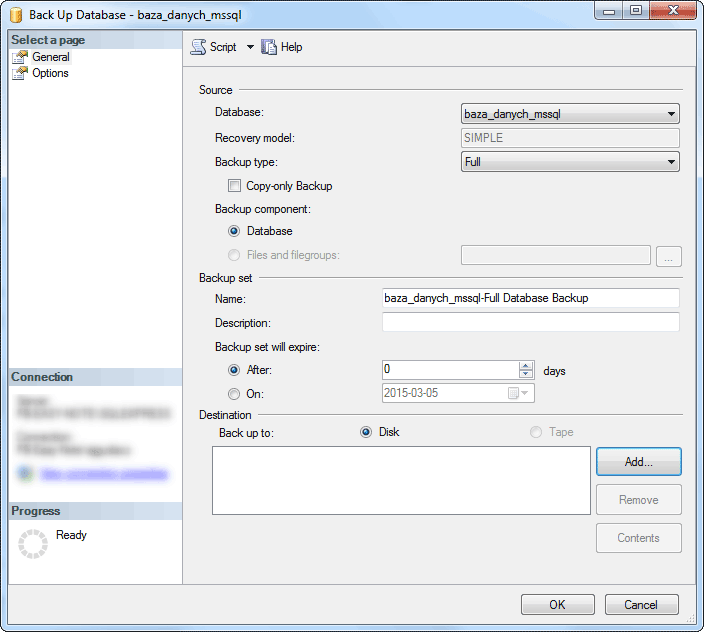
Task: Click the Script icon in toolbar
Action: coord(198,47)
